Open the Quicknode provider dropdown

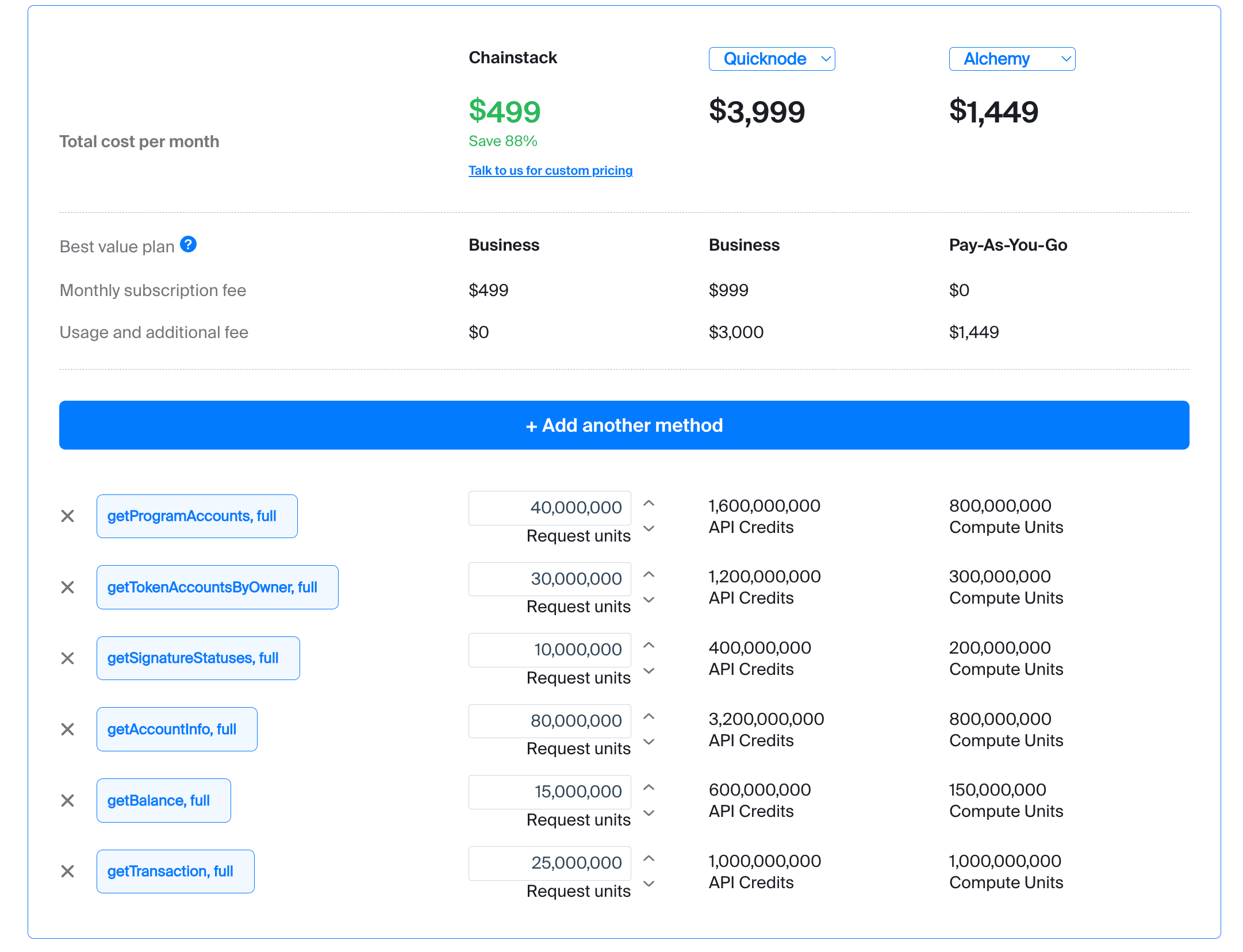(x=772, y=59)
